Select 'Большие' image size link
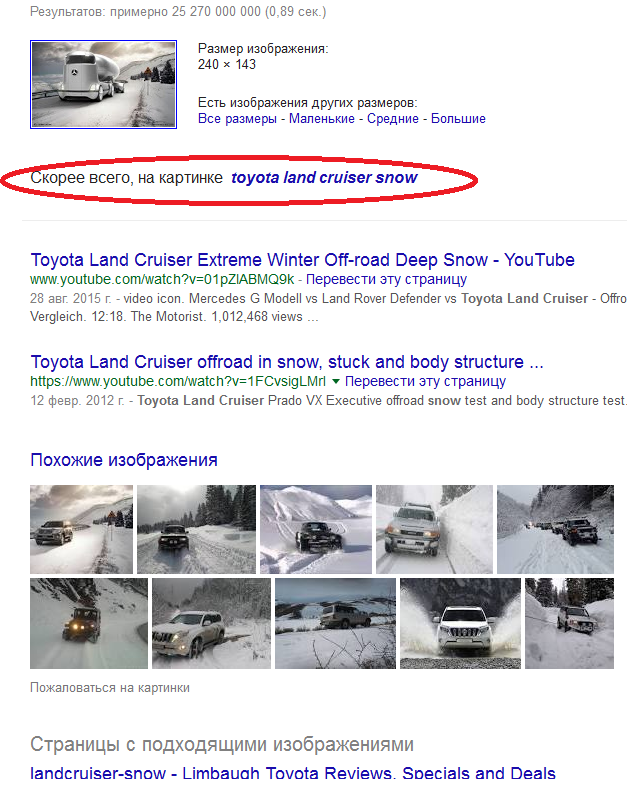Viewport: 627px width, 800px height. (458, 119)
